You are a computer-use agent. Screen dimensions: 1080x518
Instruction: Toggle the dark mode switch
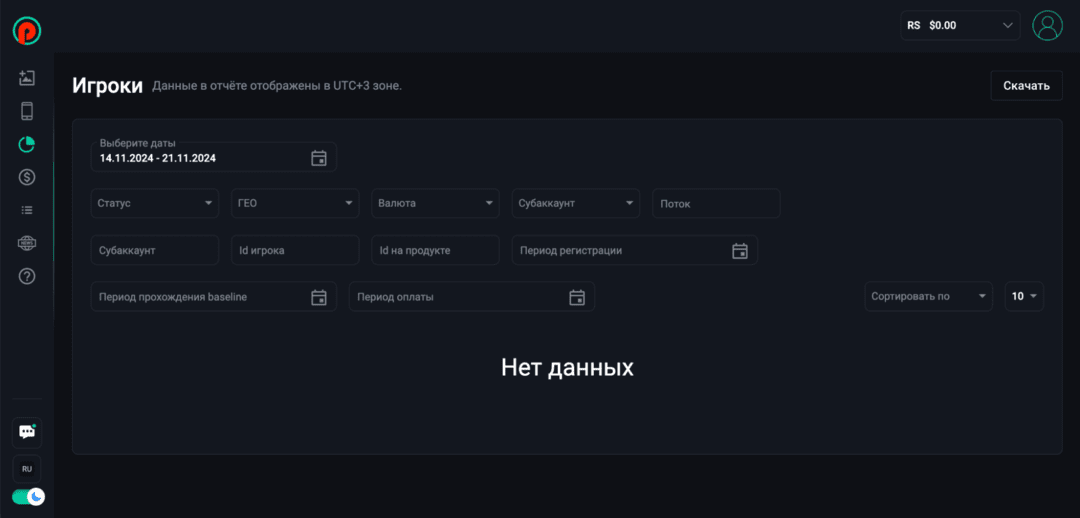[28, 496]
